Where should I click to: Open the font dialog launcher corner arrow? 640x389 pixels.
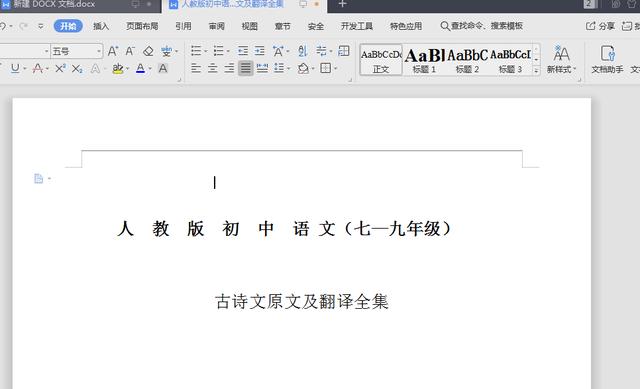179,80
